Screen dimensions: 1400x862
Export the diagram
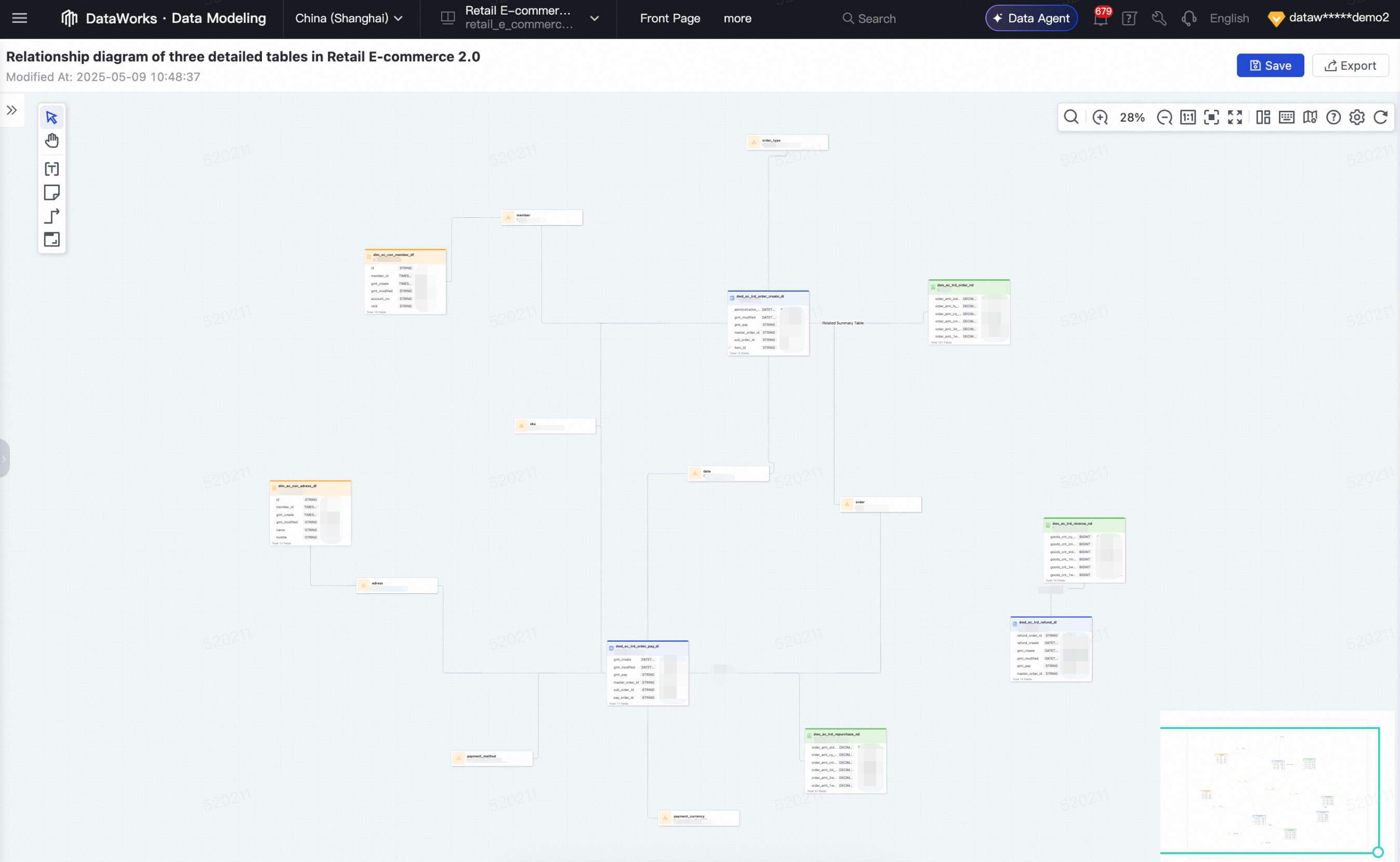[x=1351, y=66]
